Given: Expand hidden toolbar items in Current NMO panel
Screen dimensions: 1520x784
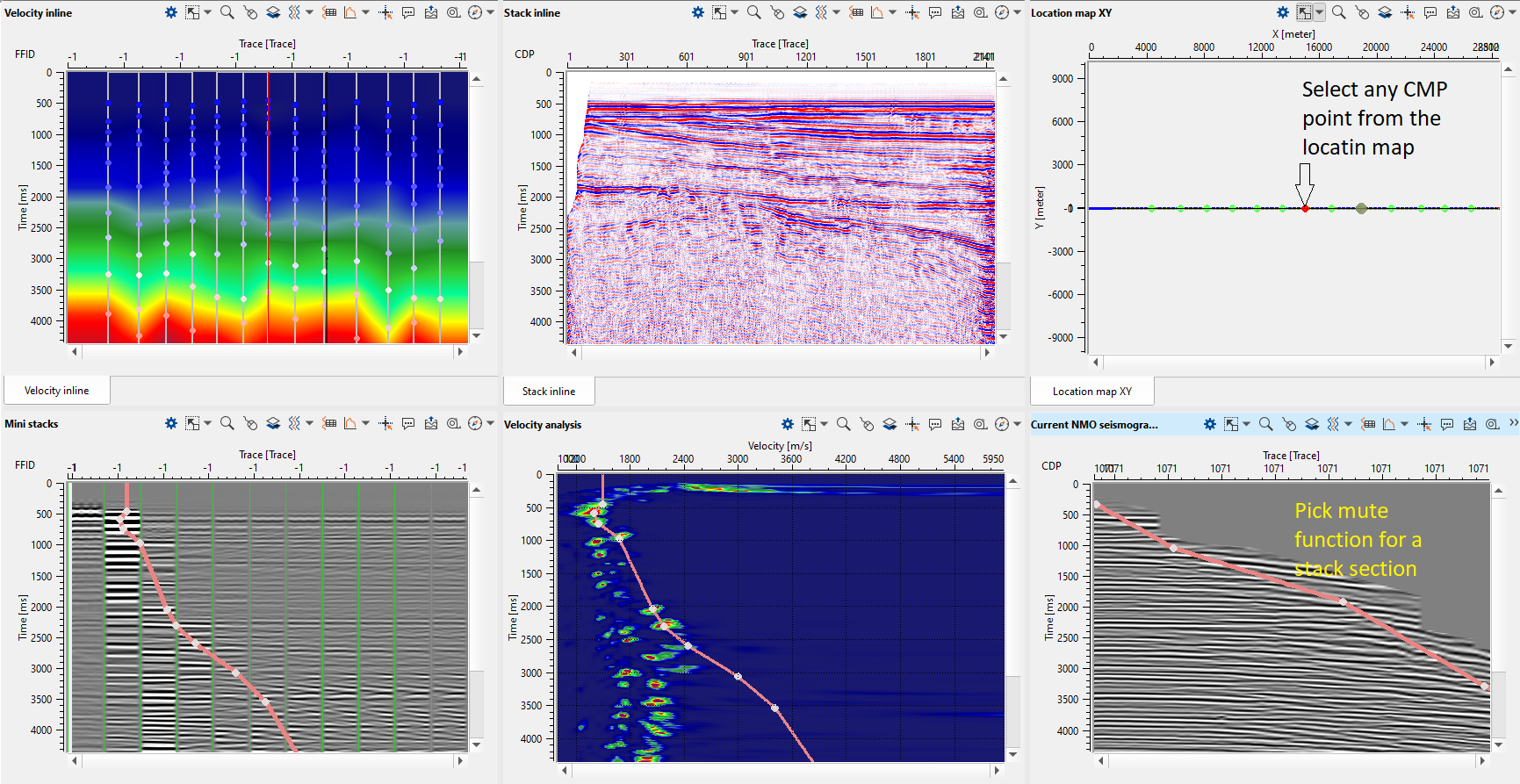Looking at the screenshot, I should [1513, 423].
